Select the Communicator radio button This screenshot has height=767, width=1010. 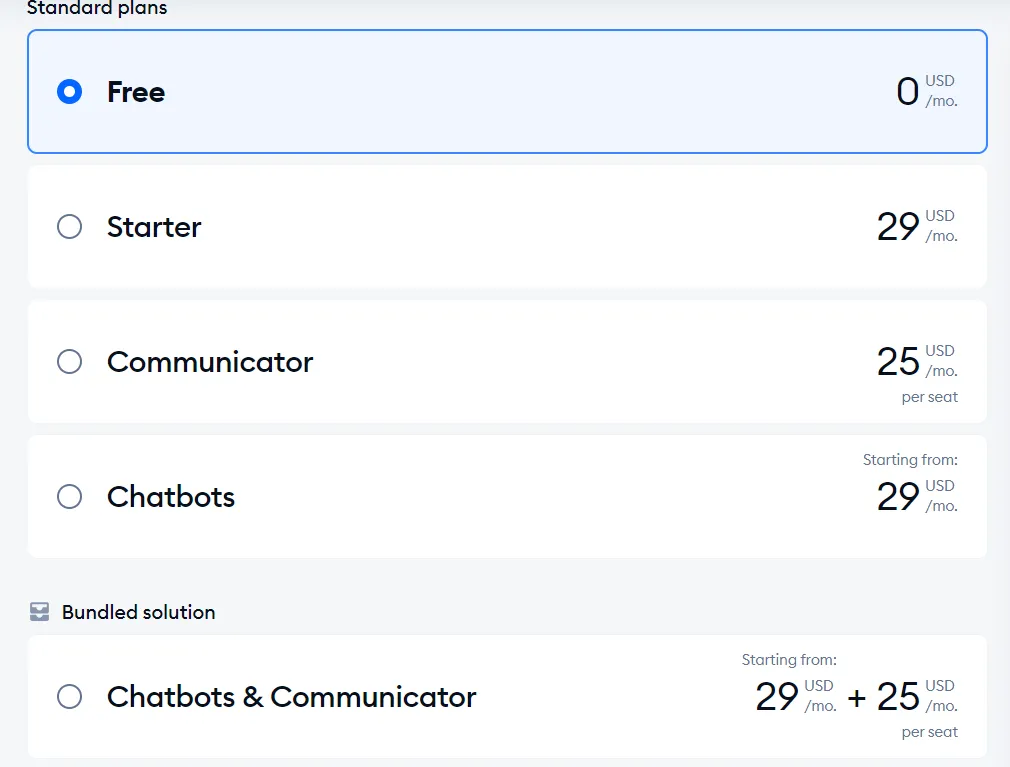click(x=70, y=362)
